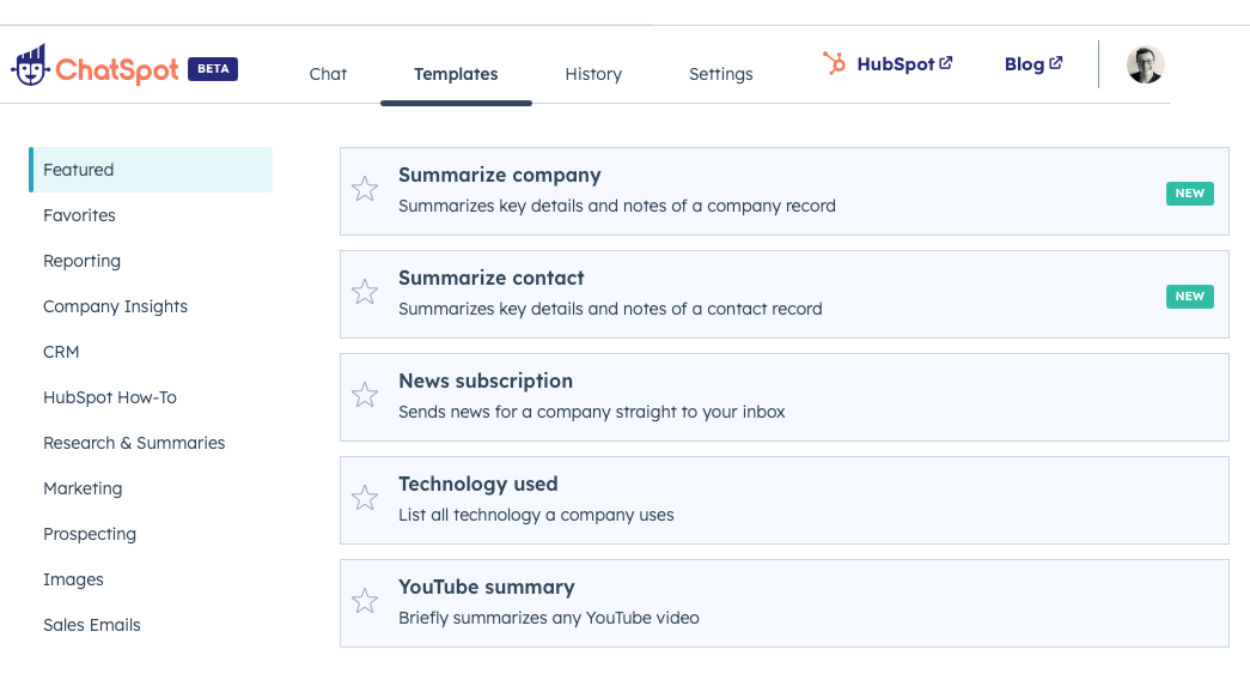Open the Images category
This screenshot has width=1250, height=675.
tap(73, 580)
